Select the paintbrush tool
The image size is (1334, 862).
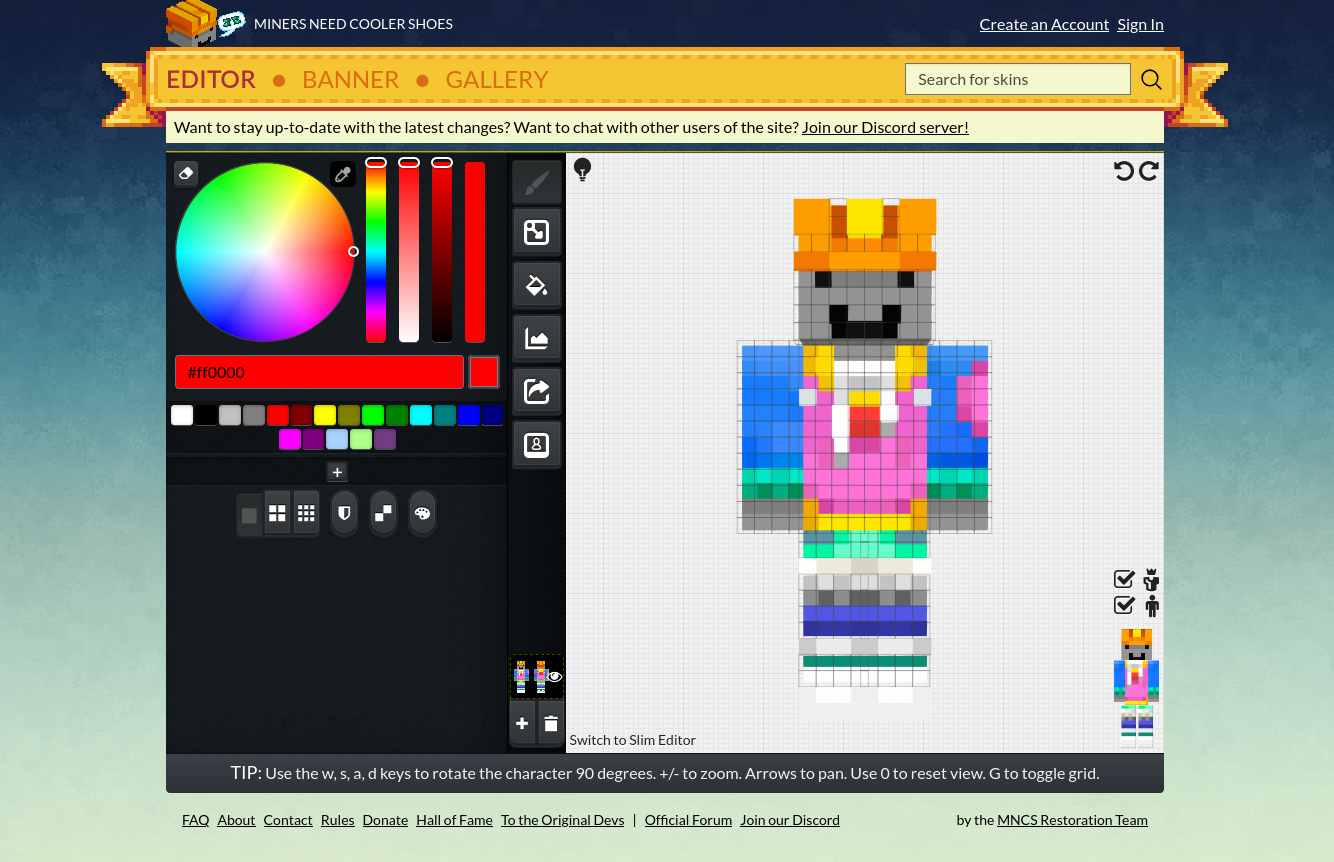click(537, 183)
